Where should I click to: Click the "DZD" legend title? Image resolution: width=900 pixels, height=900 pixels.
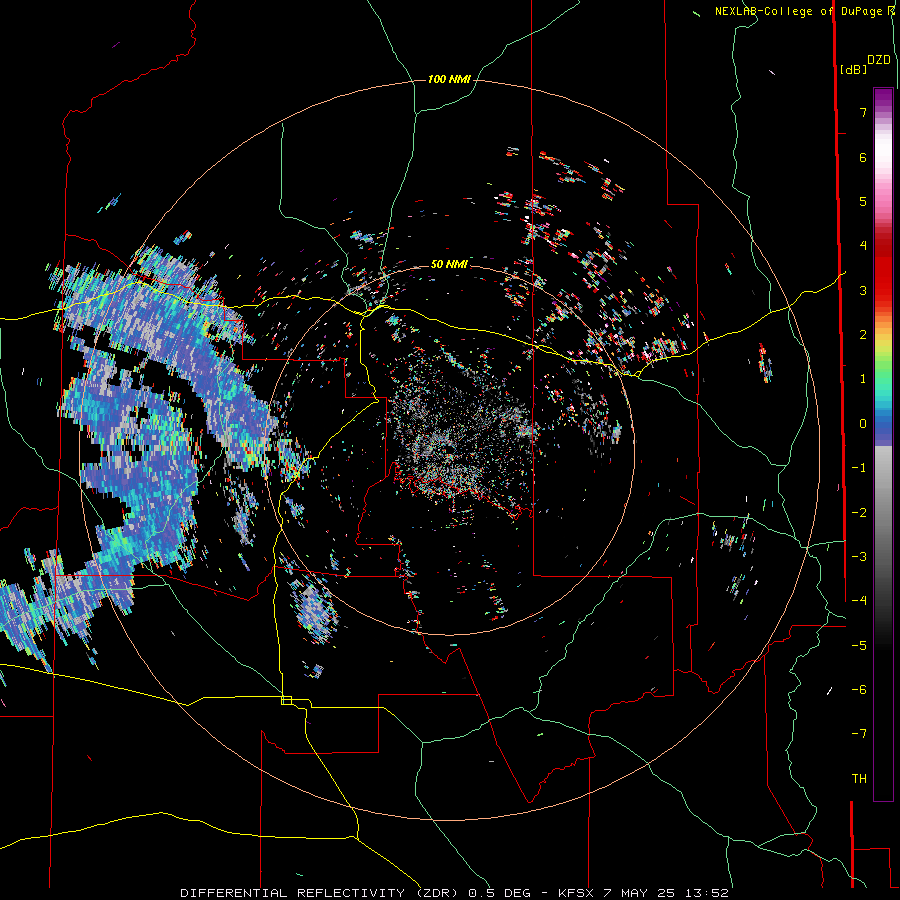pos(879,60)
